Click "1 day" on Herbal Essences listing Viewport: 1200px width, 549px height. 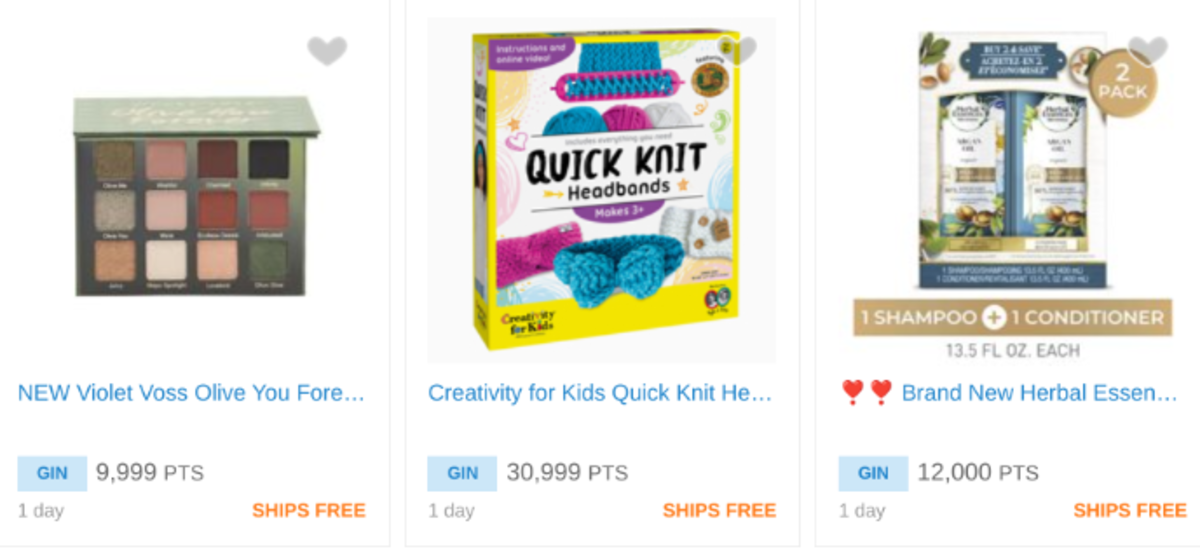tap(861, 511)
